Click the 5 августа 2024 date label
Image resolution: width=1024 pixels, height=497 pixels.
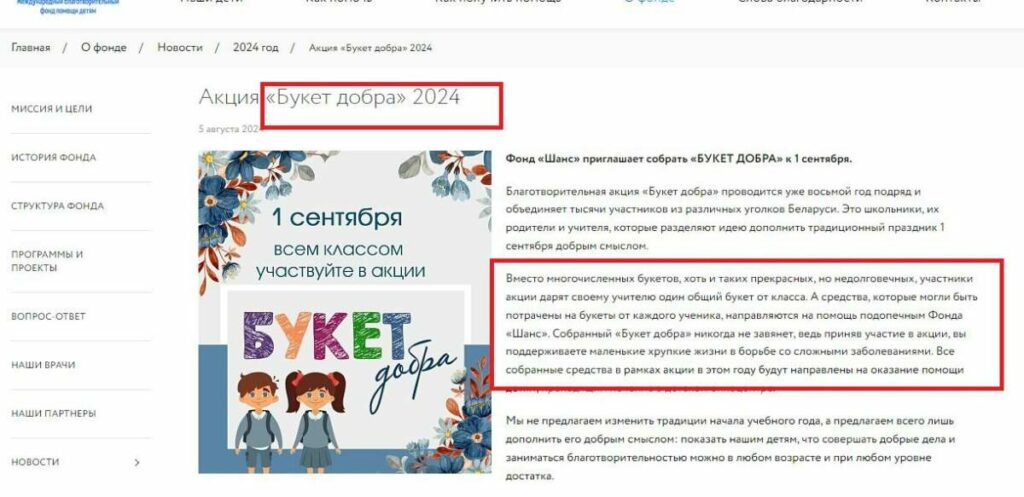(x=231, y=129)
